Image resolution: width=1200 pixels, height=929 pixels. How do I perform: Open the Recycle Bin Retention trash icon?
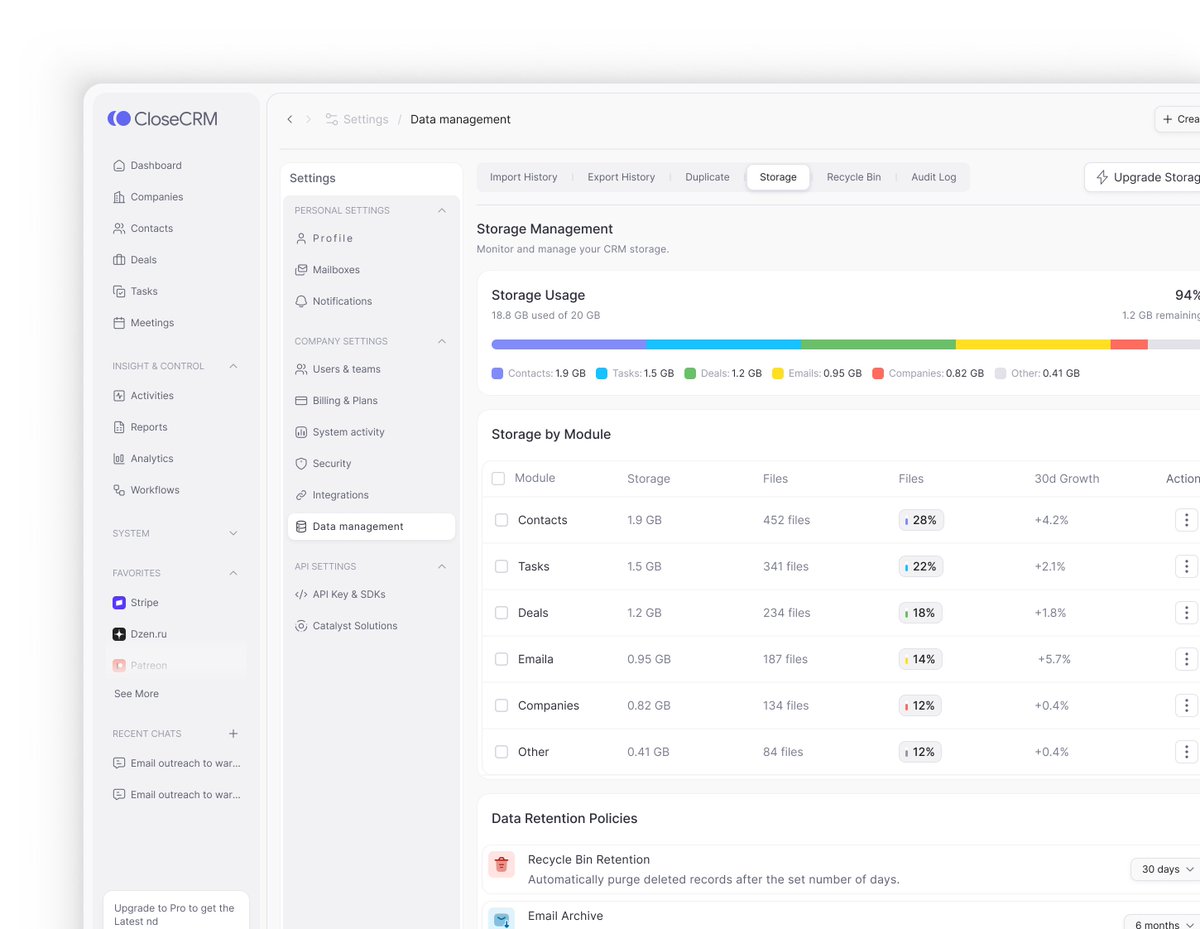pyautogui.click(x=501, y=864)
